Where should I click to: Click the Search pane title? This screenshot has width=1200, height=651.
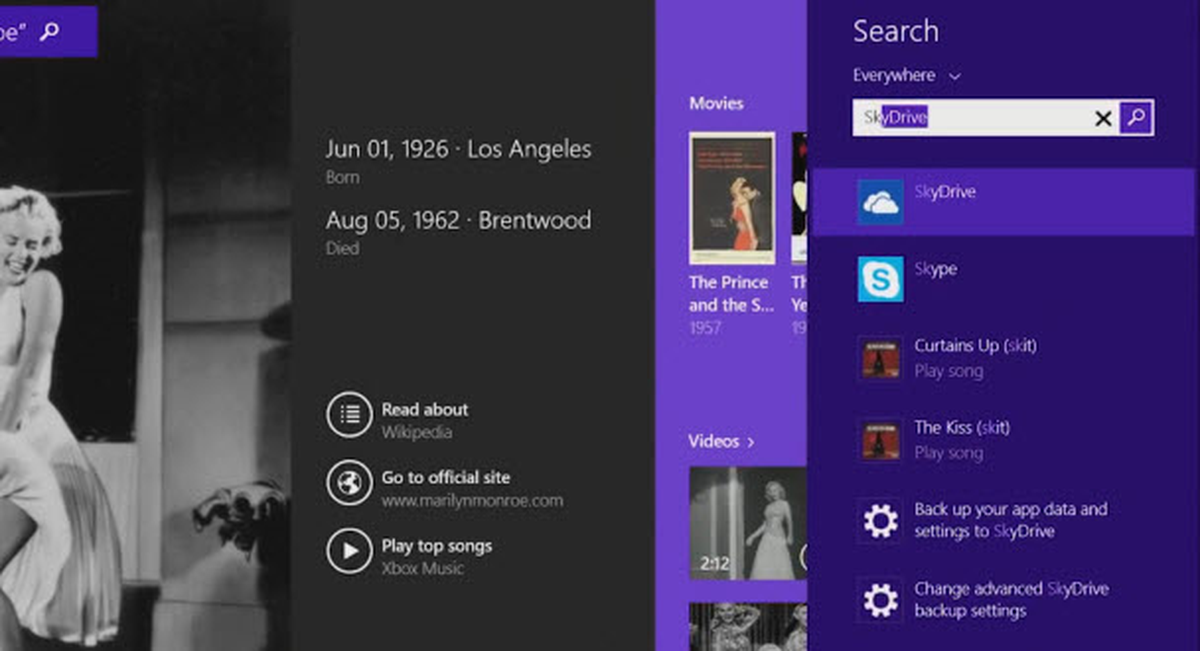click(895, 32)
